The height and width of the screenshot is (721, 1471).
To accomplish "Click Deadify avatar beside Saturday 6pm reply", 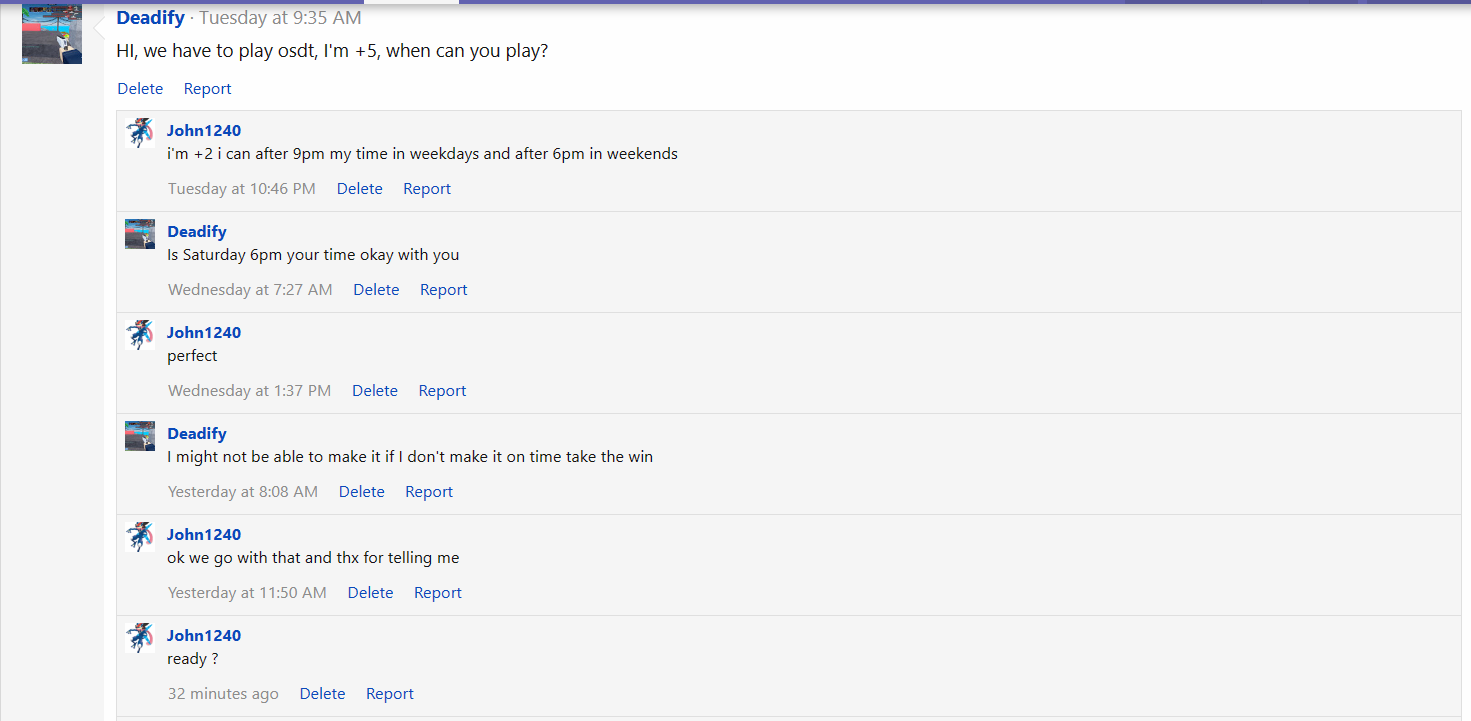I will pyautogui.click(x=140, y=234).
